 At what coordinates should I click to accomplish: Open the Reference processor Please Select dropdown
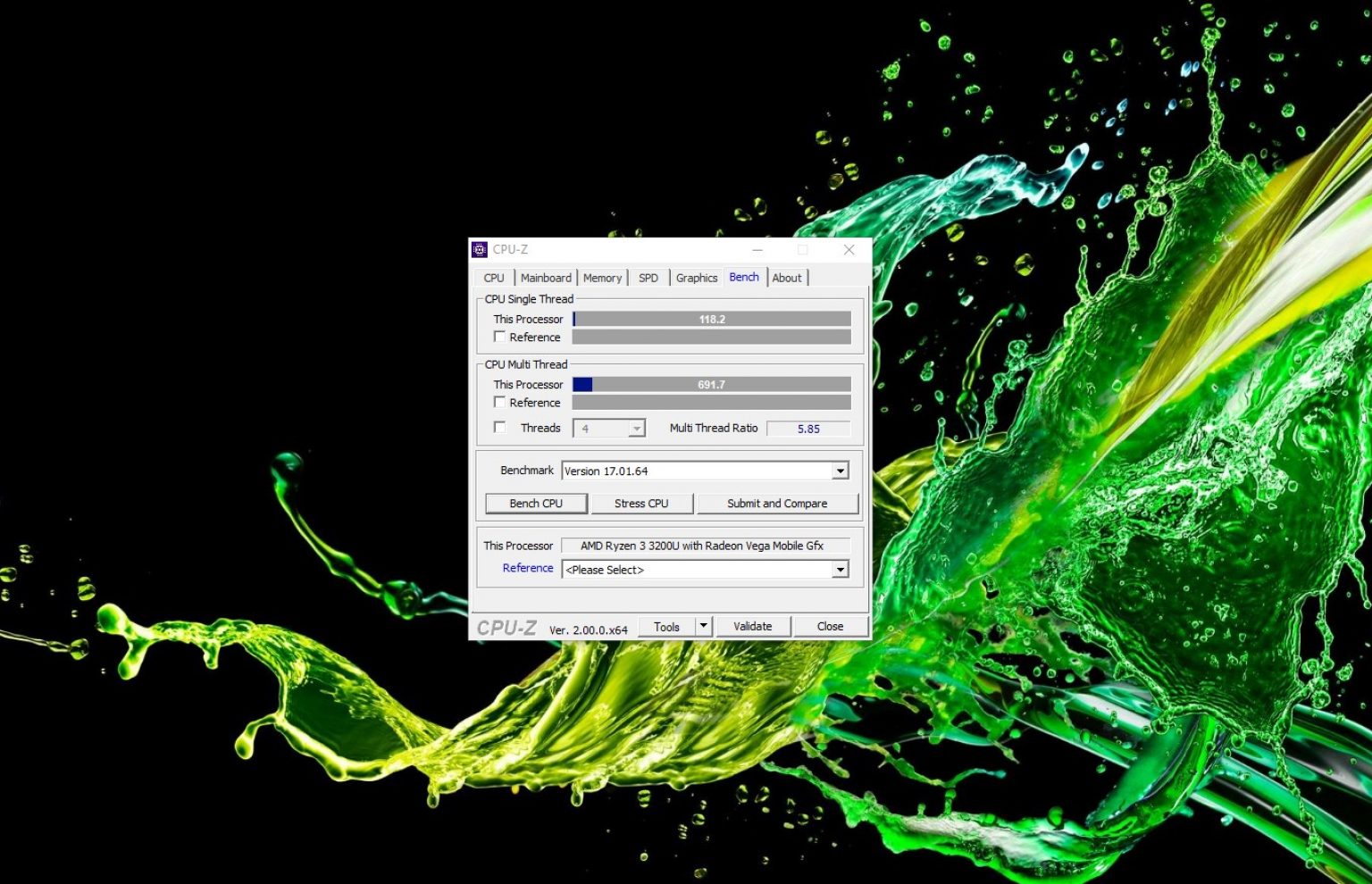click(x=840, y=570)
